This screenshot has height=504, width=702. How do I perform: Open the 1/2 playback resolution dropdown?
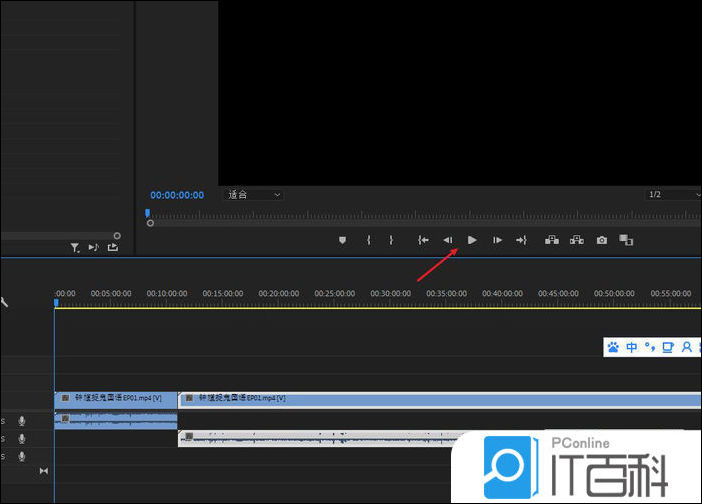(x=673, y=195)
